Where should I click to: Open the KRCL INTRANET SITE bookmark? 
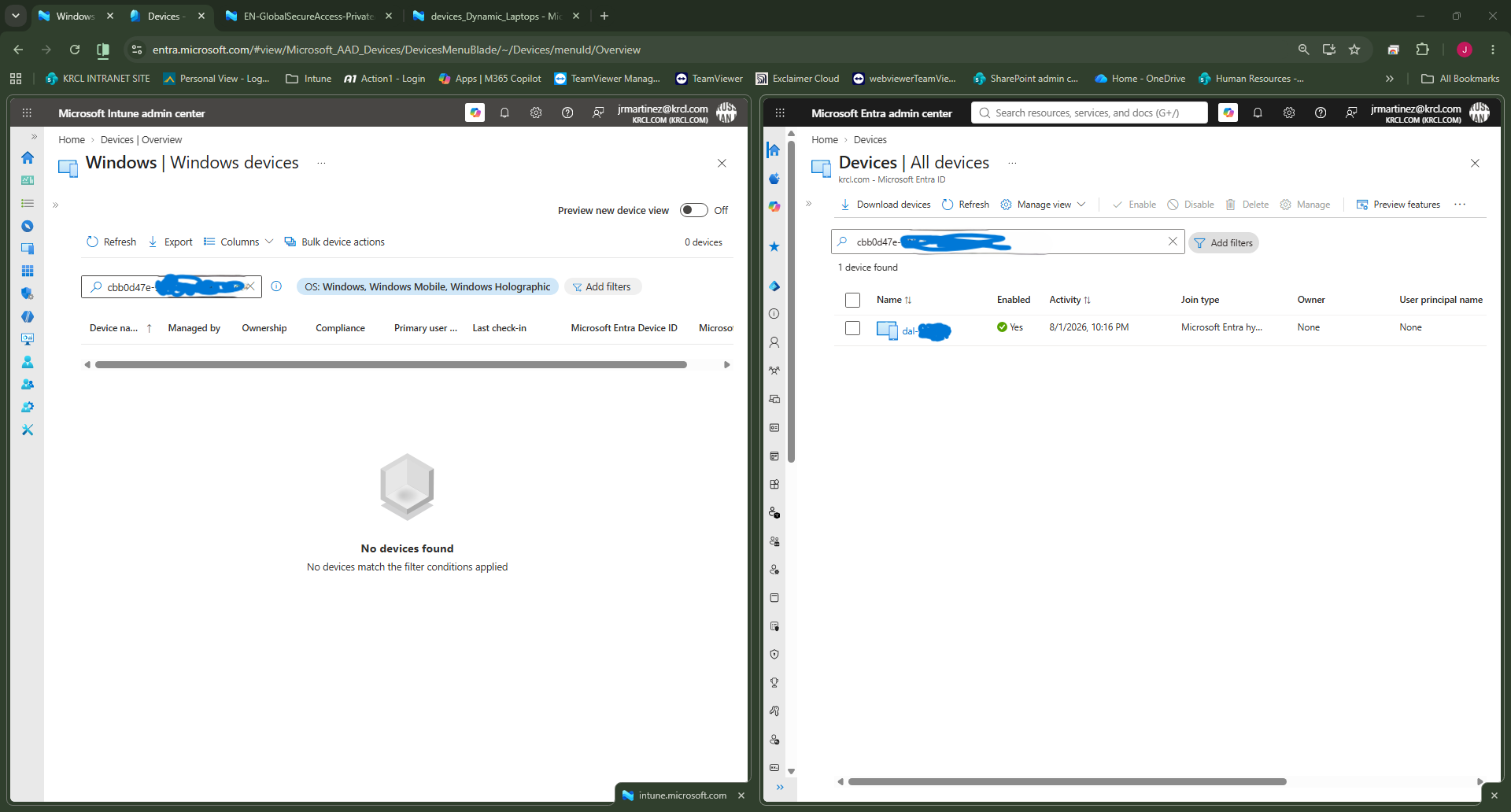click(x=98, y=79)
